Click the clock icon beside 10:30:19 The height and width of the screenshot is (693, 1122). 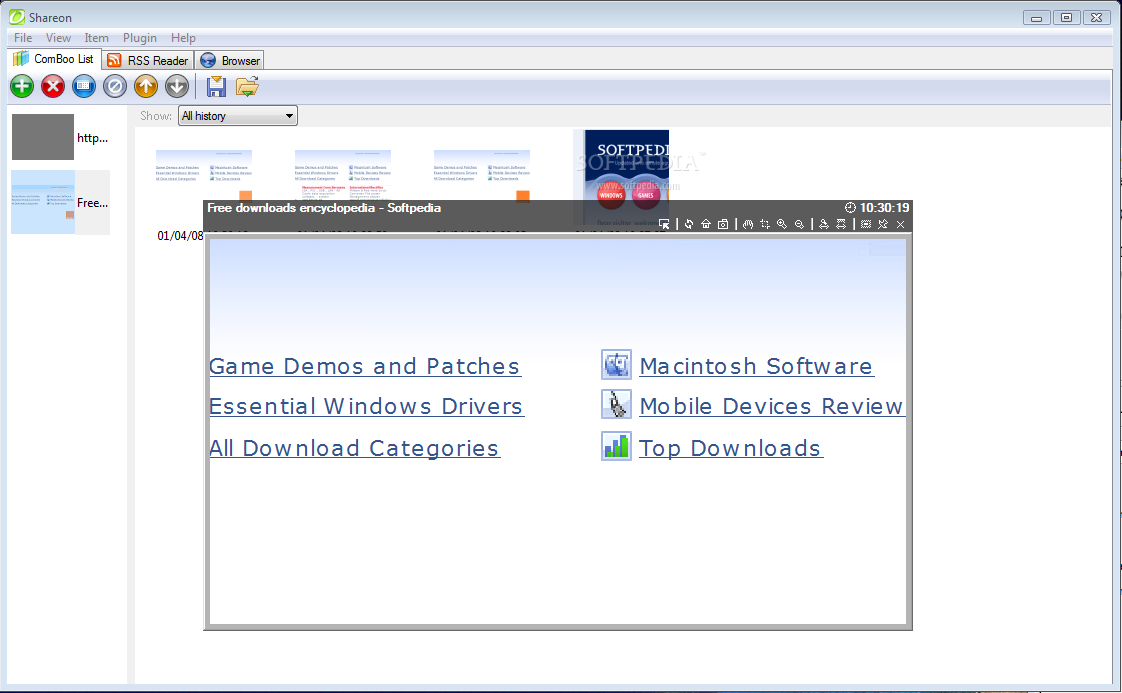(850, 208)
